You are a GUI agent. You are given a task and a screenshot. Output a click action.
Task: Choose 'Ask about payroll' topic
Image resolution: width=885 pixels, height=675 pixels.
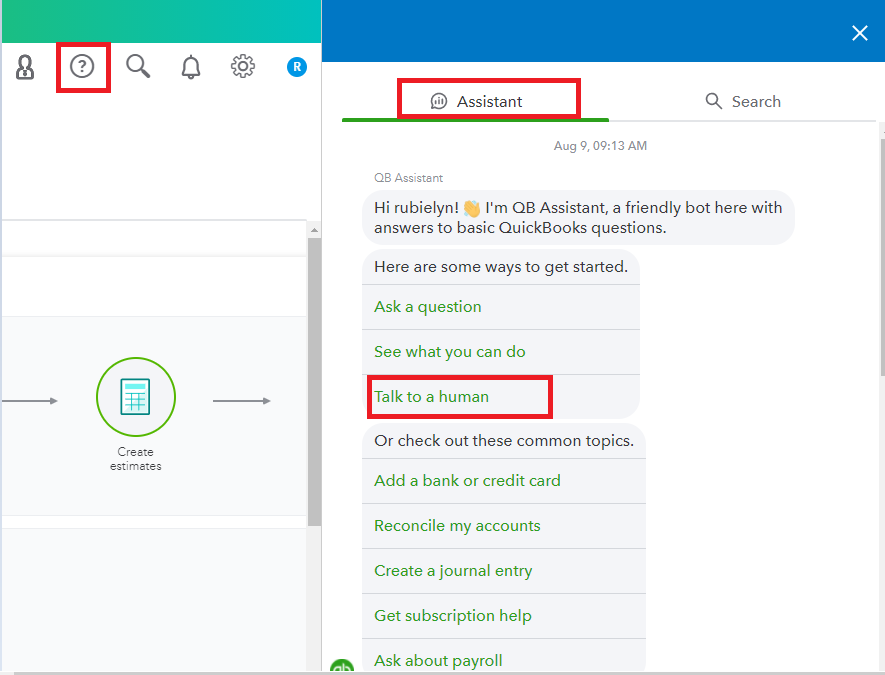[x=438, y=660]
